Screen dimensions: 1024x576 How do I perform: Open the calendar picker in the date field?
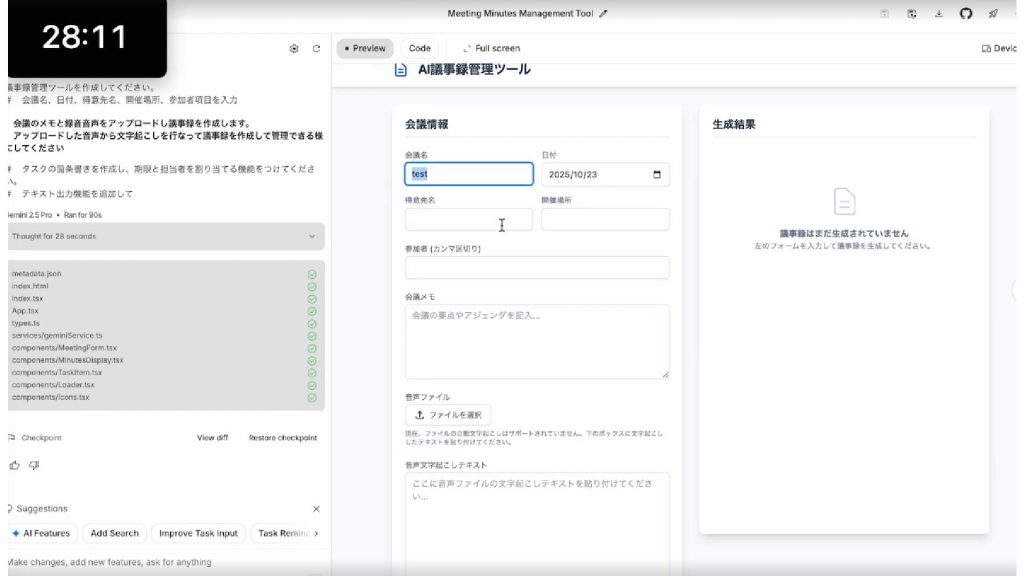pyautogui.click(x=657, y=174)
